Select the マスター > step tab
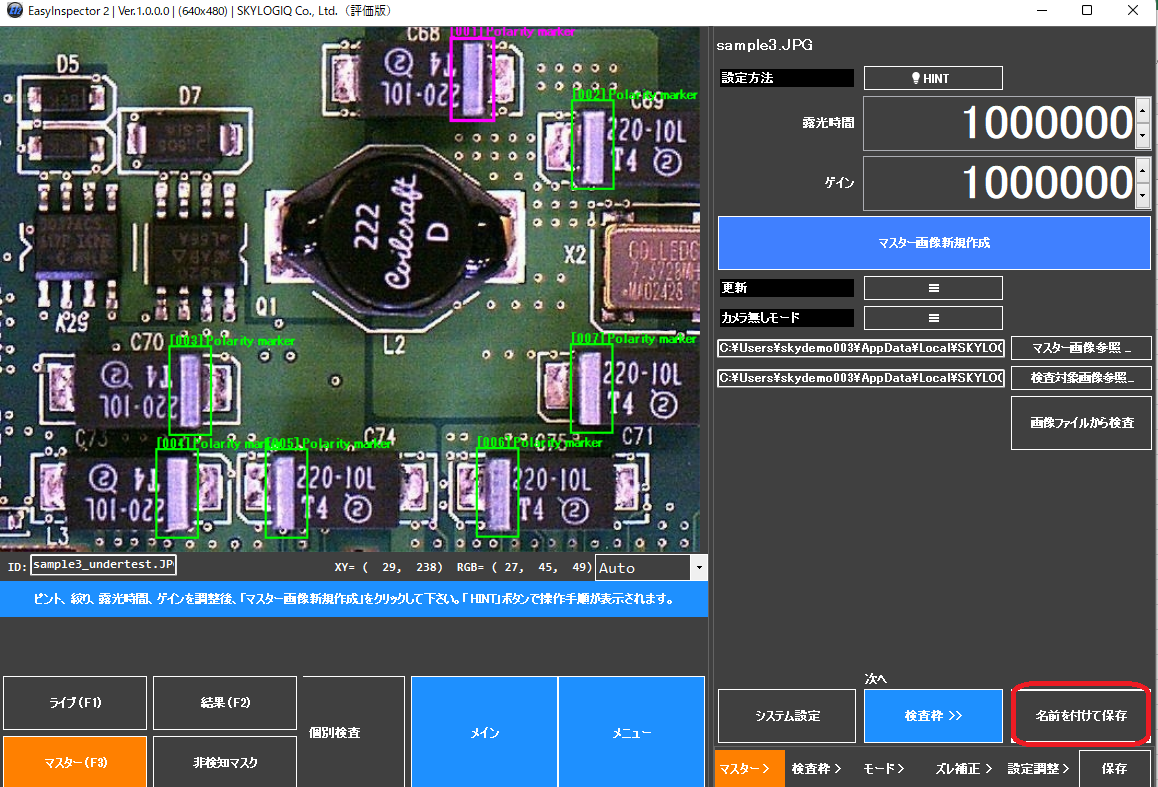This screenshot has height=787, width=1158. pyautogui.click(x=749, y=769)
